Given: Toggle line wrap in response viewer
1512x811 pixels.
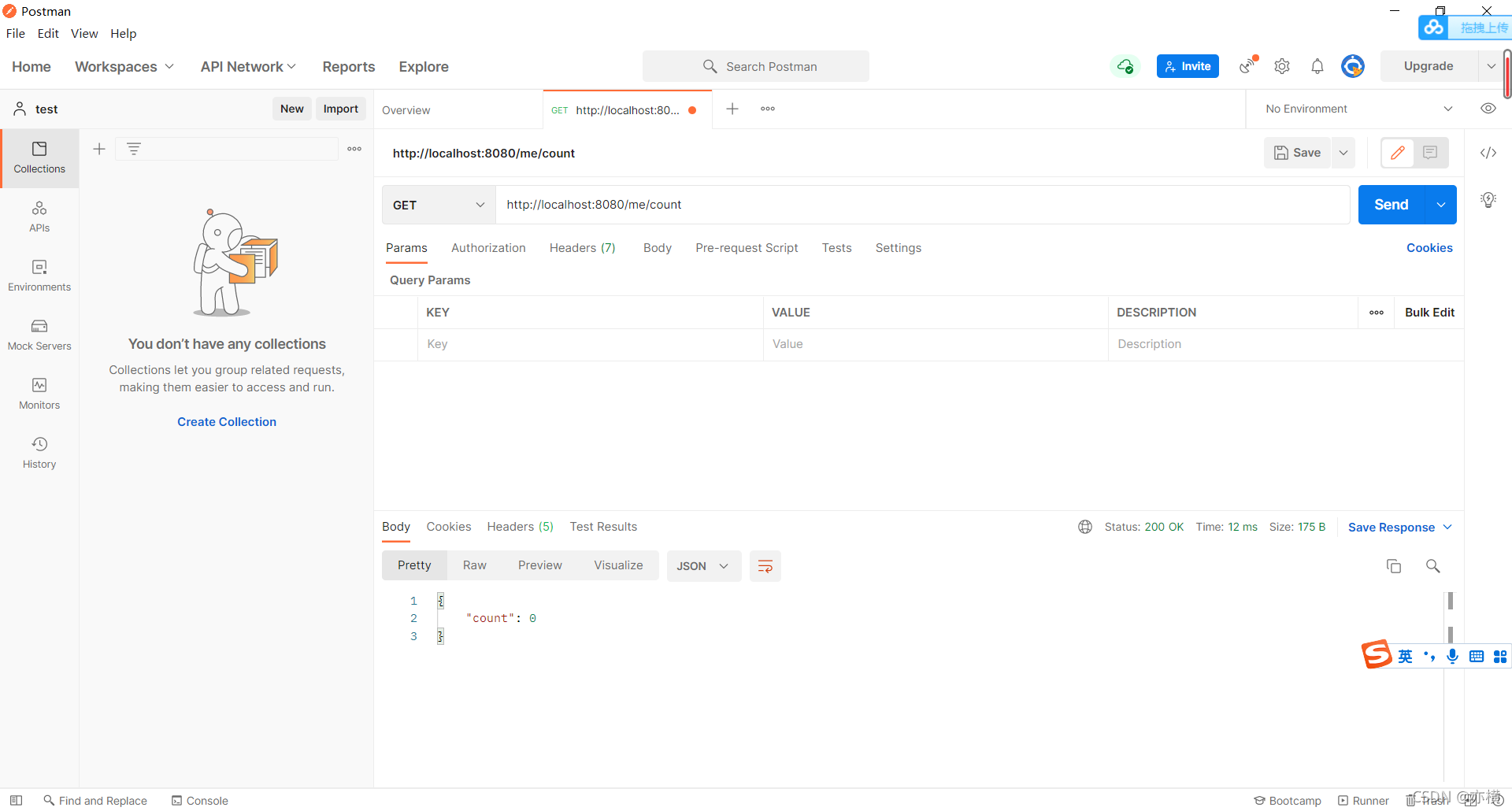Looking at the screenshot, I should 765,566.
